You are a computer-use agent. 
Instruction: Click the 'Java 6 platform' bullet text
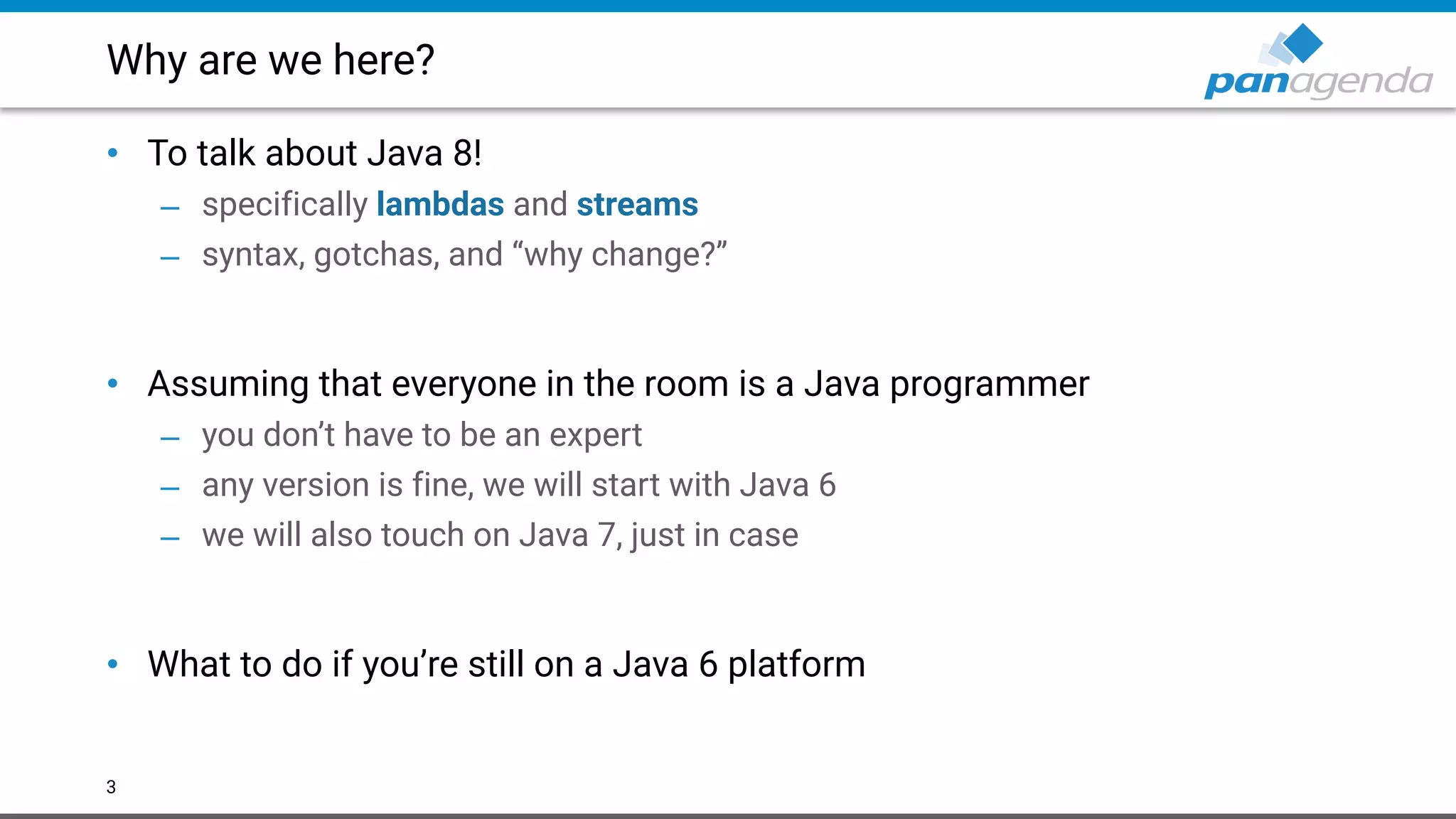click(x=506, y=664)
